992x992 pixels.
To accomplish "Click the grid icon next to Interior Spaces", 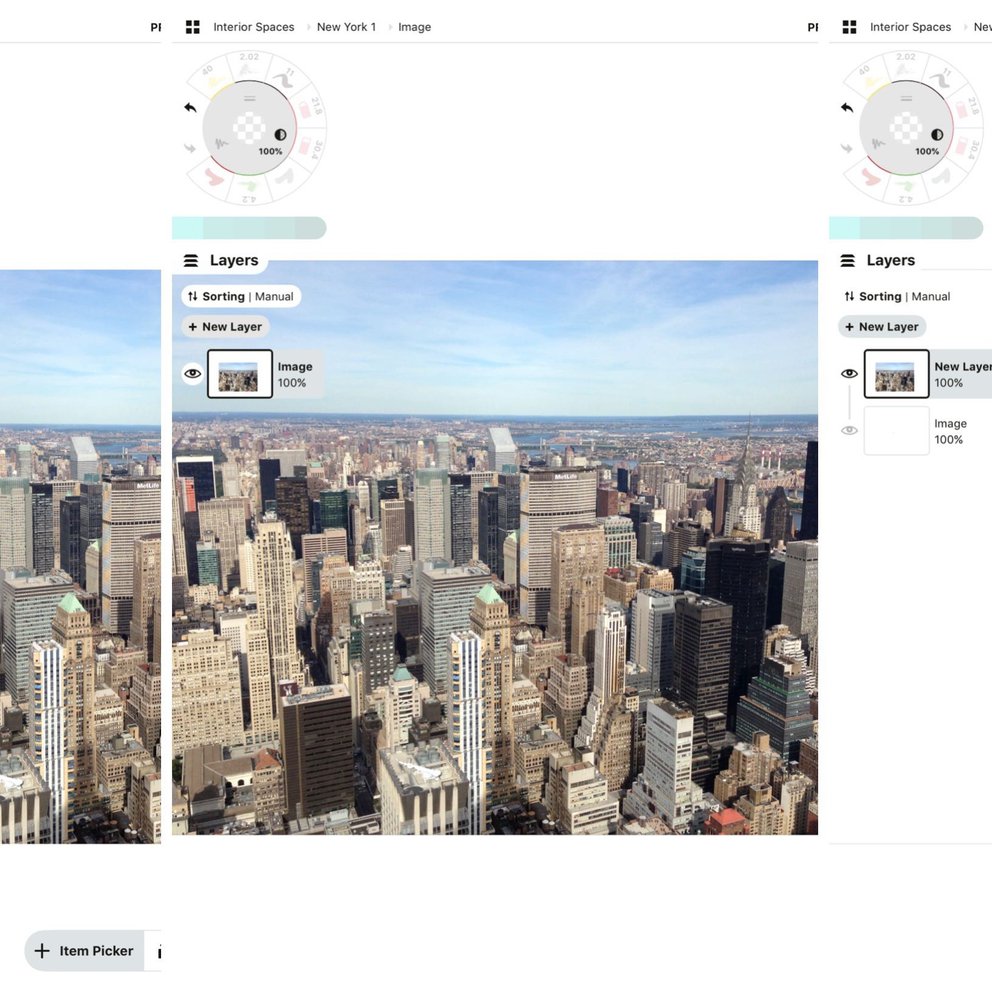I will [x=192, y=27].
